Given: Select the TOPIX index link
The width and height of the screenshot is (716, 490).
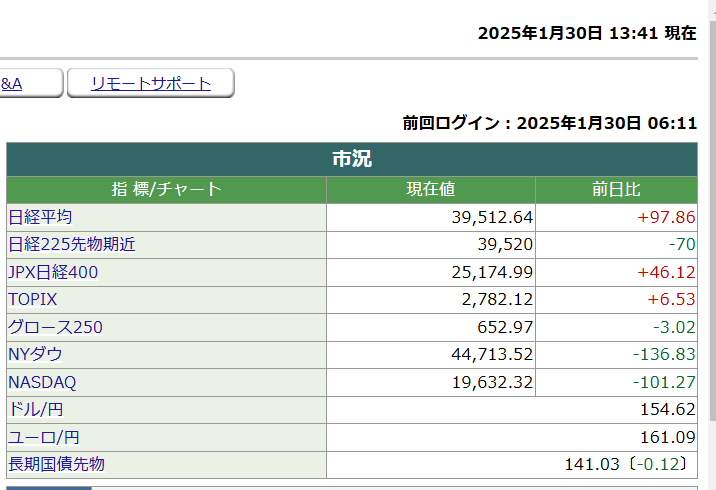Looking at the screenshot, I should tap(33, 299).
